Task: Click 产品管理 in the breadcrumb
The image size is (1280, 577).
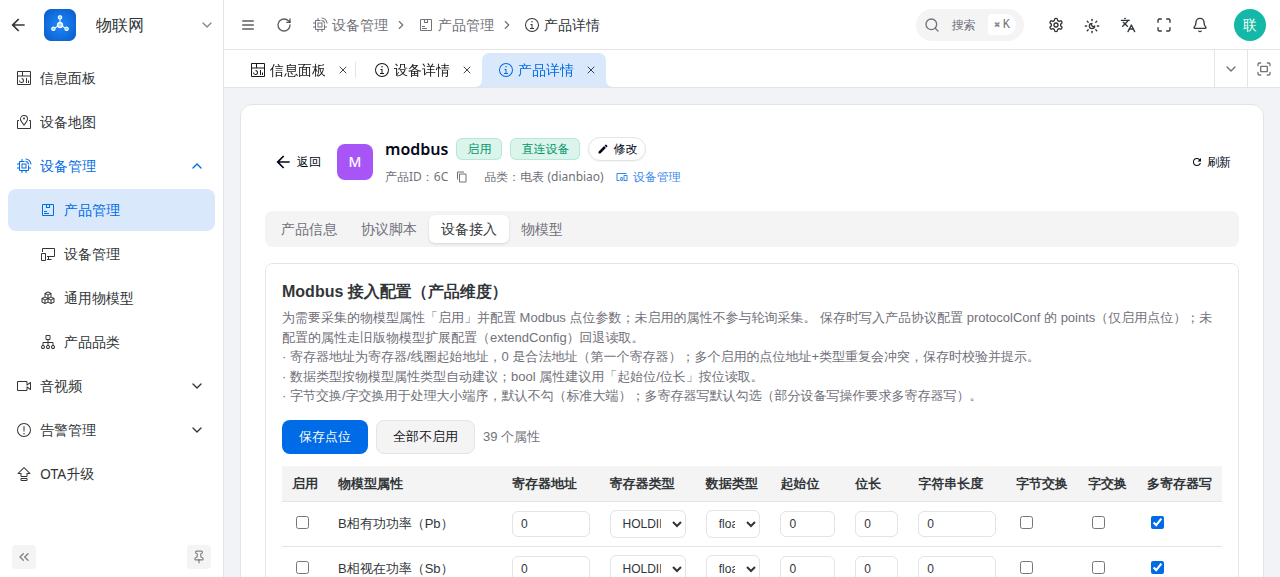Action: pos(456,25)
